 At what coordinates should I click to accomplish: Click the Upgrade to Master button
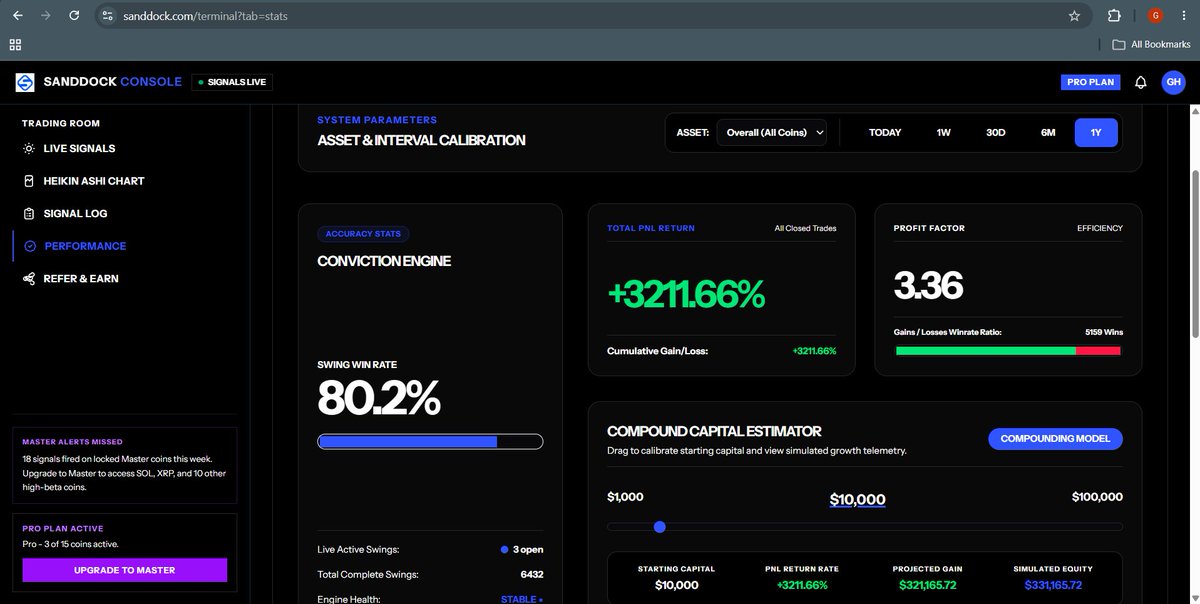coord(125,570)
